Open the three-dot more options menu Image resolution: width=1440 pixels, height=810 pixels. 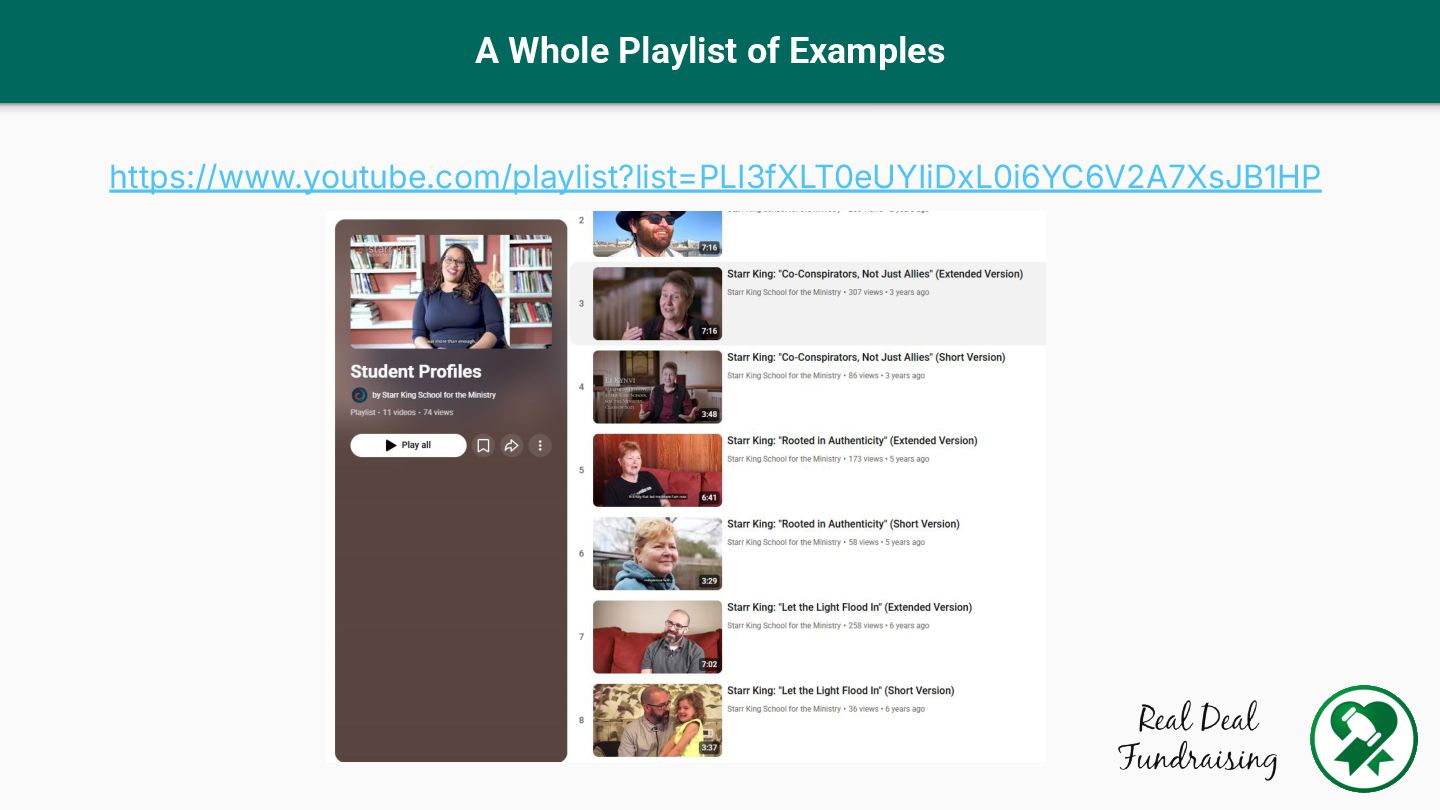point(540,446)
